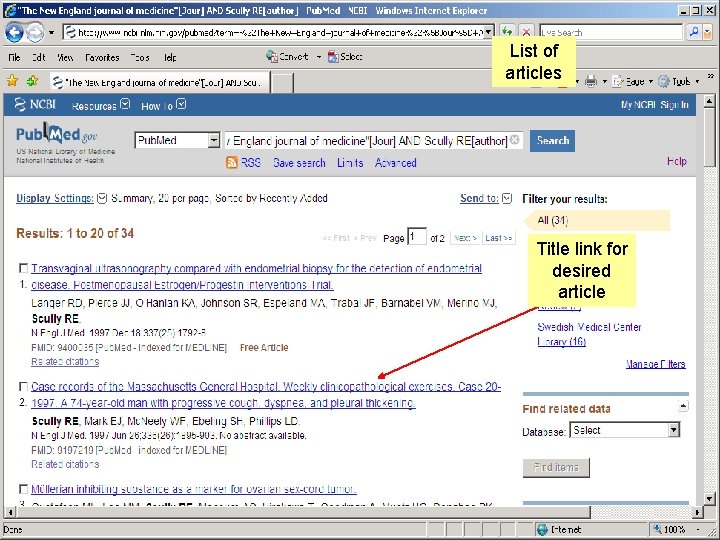Click the Advanced search link
This screenshot has width=720, height=540.
(x=395, y=163)
